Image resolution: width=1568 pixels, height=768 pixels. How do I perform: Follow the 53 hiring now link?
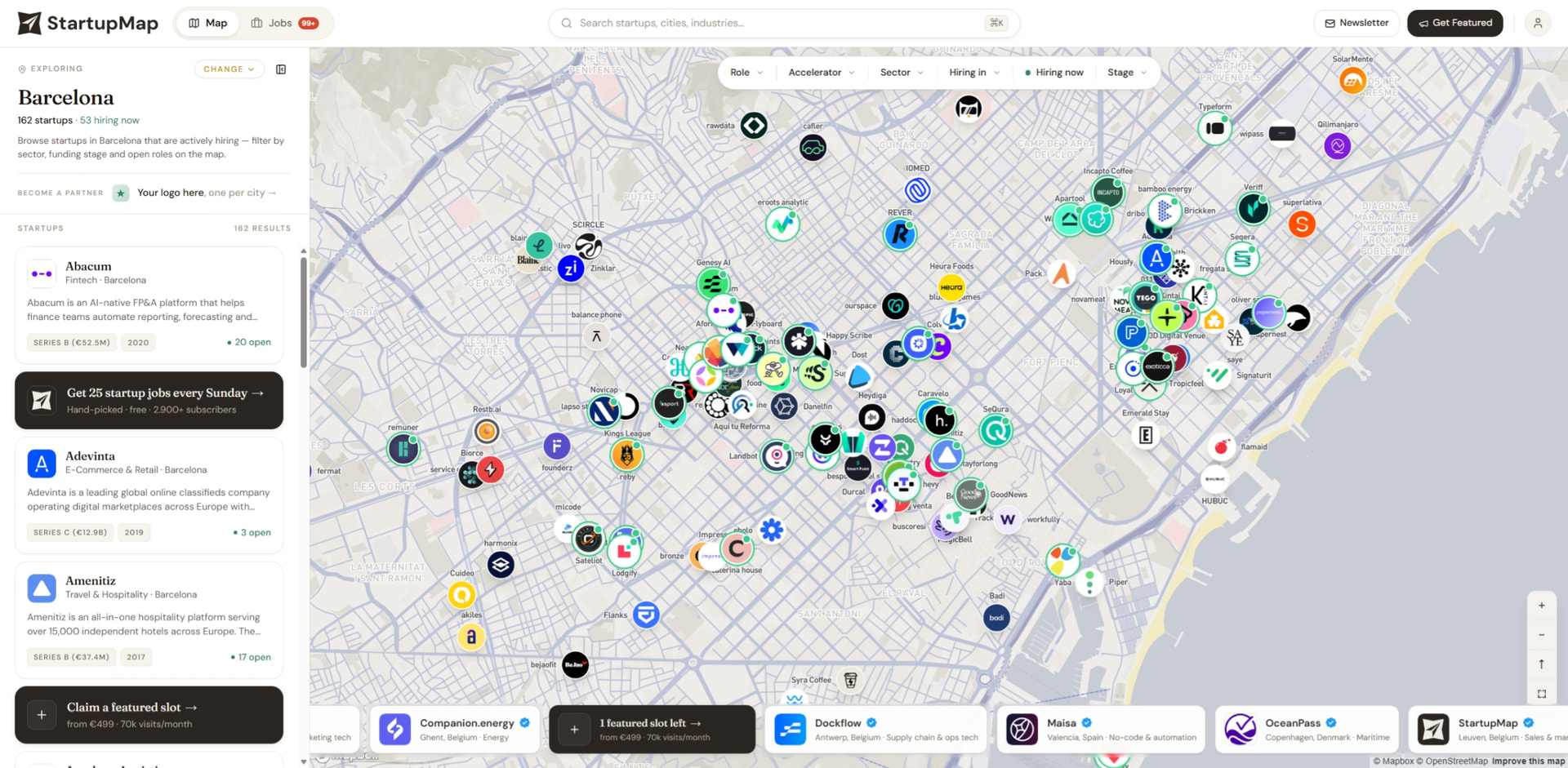coord(109,121)
